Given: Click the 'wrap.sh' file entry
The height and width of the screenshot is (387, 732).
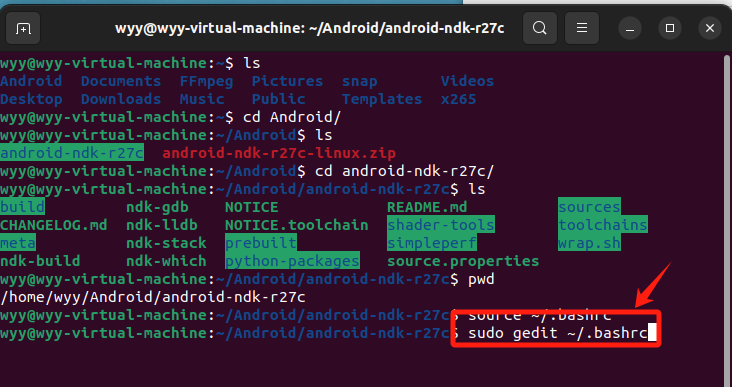Looking at the screenshot, I should (x=590, y=243).
